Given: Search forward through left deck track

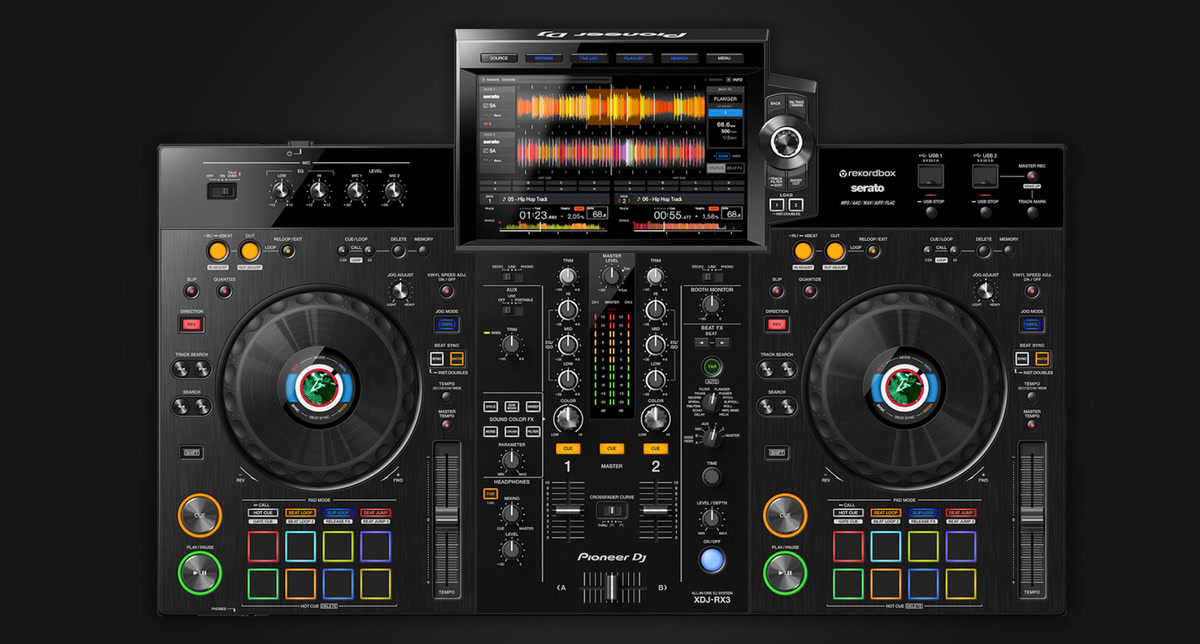Looking at the screenshot, I should pyautogui.click(x=203, y=406).
